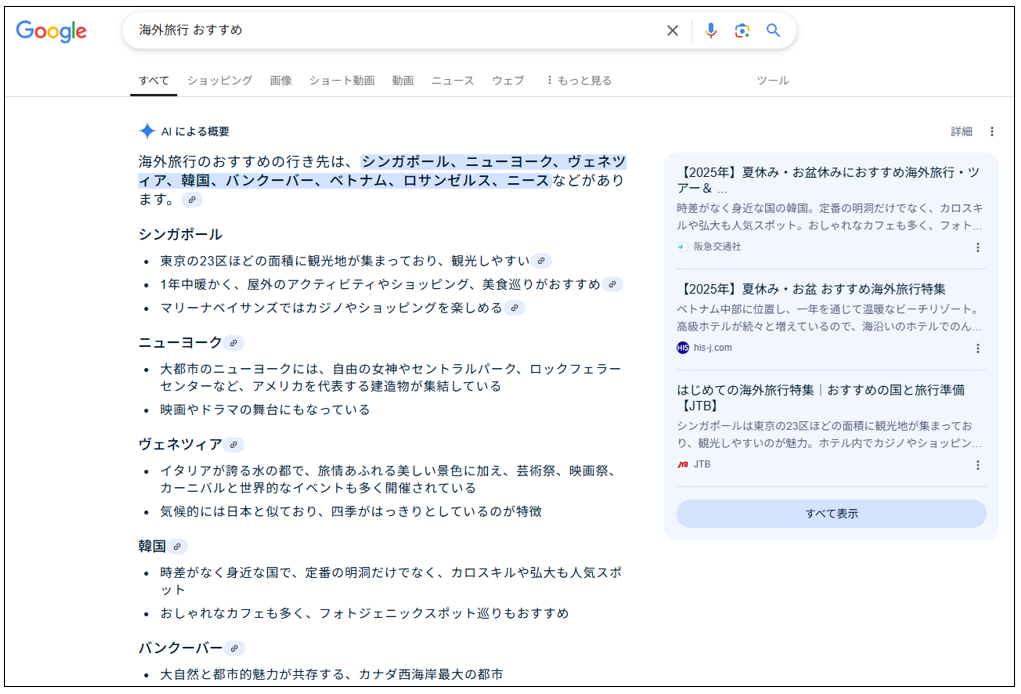Start voice search with microphone icon
The height and width of the screenshot is (694, 1021).
710,31
